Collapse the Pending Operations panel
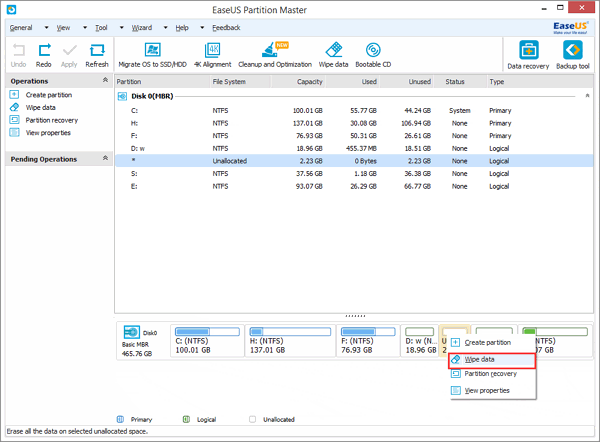Image resolution: width=600 pixels, height=442 pixels. pos(105,158)
